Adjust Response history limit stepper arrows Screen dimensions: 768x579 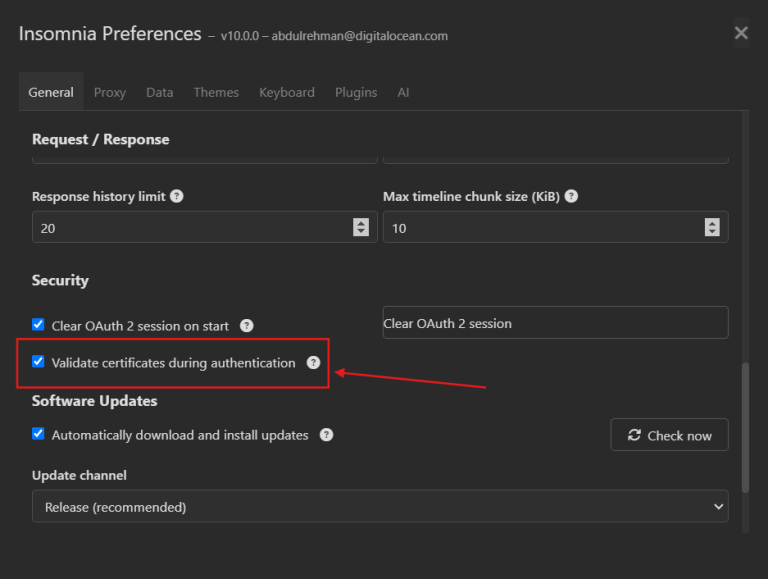coord(361,227)
